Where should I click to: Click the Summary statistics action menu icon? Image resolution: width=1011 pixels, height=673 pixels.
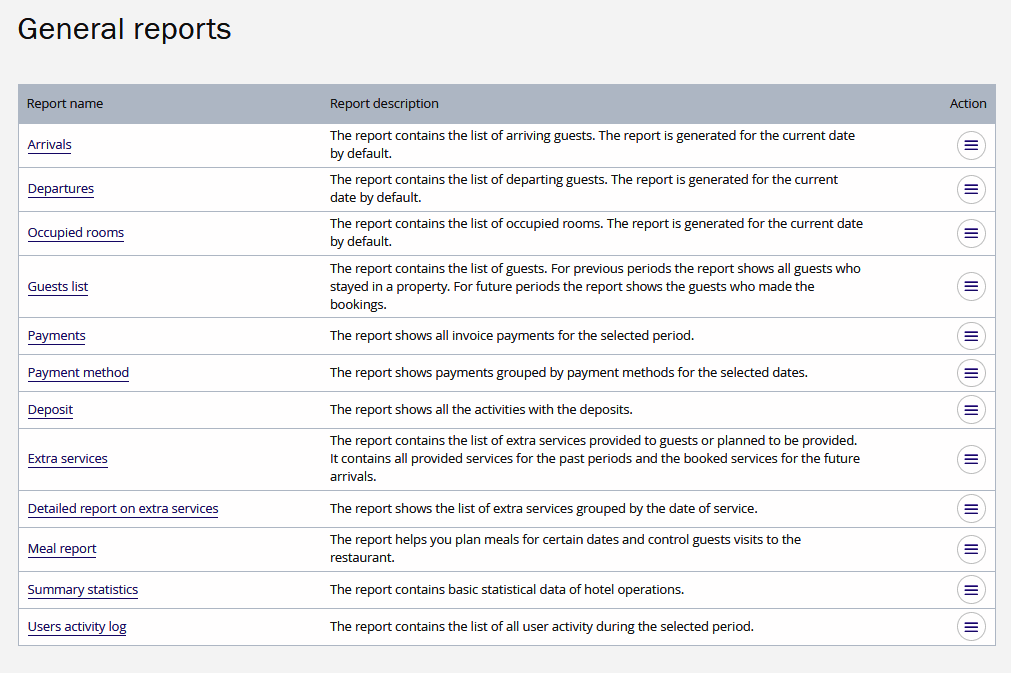coord(970,590)
